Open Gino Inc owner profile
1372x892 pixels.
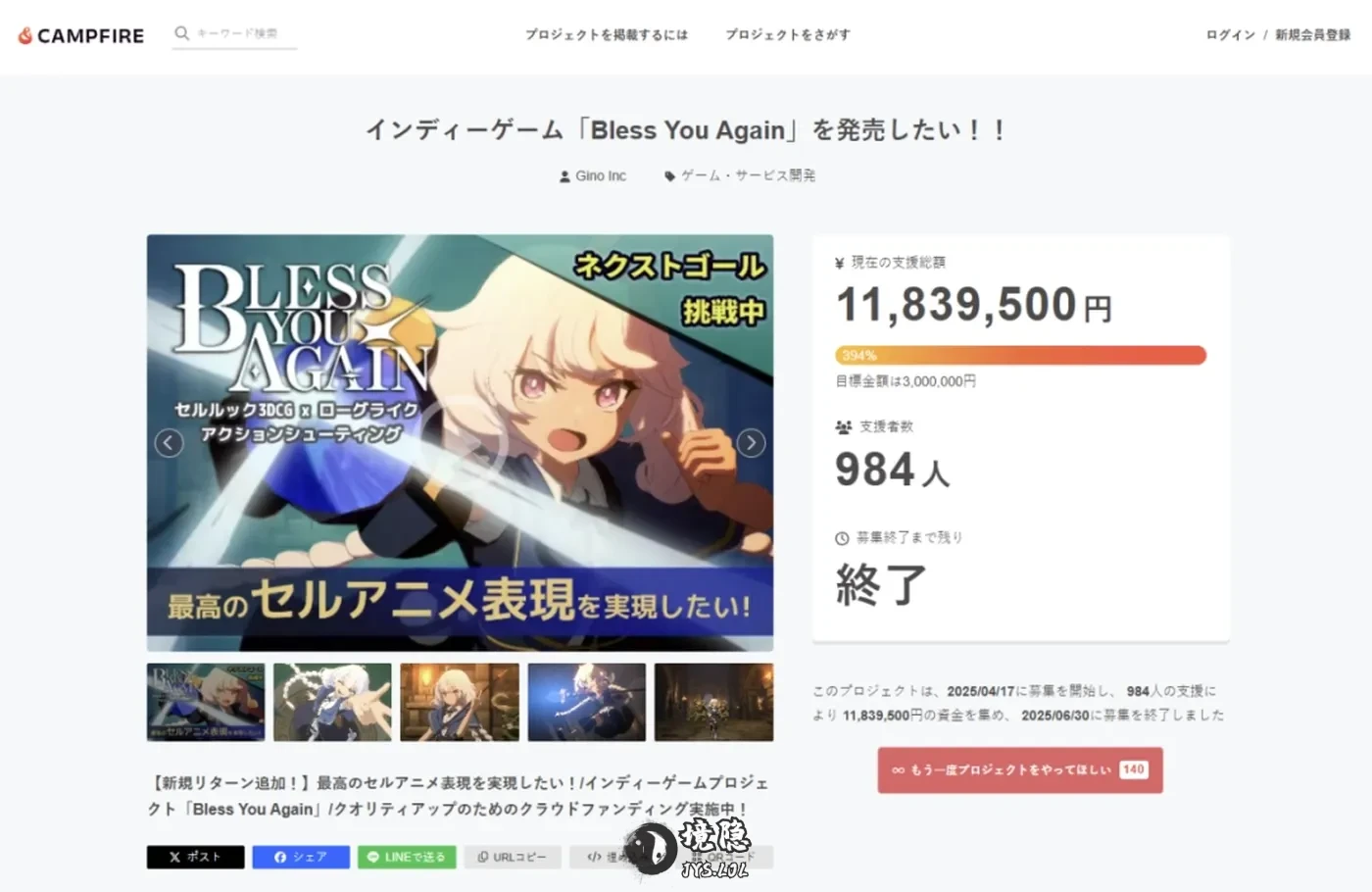tap(593, 176)
